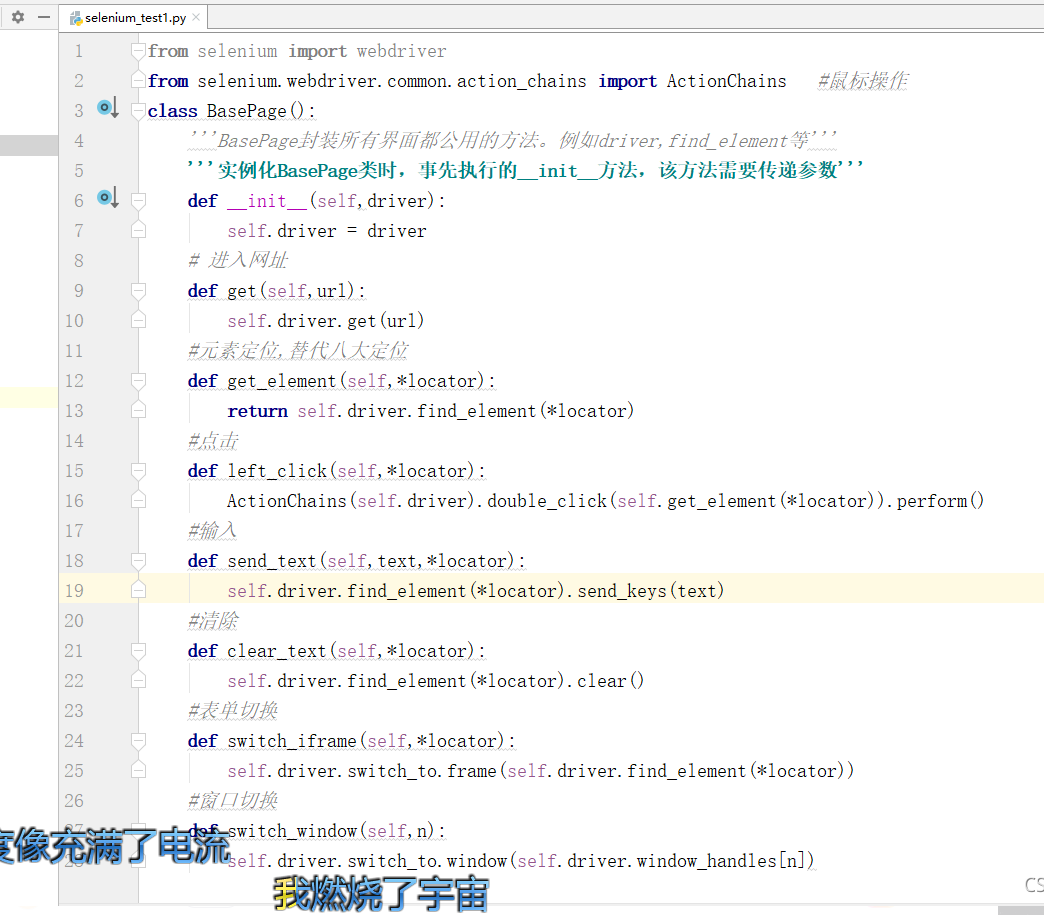Collapse the get_element method fold

(x=137, y=380)
